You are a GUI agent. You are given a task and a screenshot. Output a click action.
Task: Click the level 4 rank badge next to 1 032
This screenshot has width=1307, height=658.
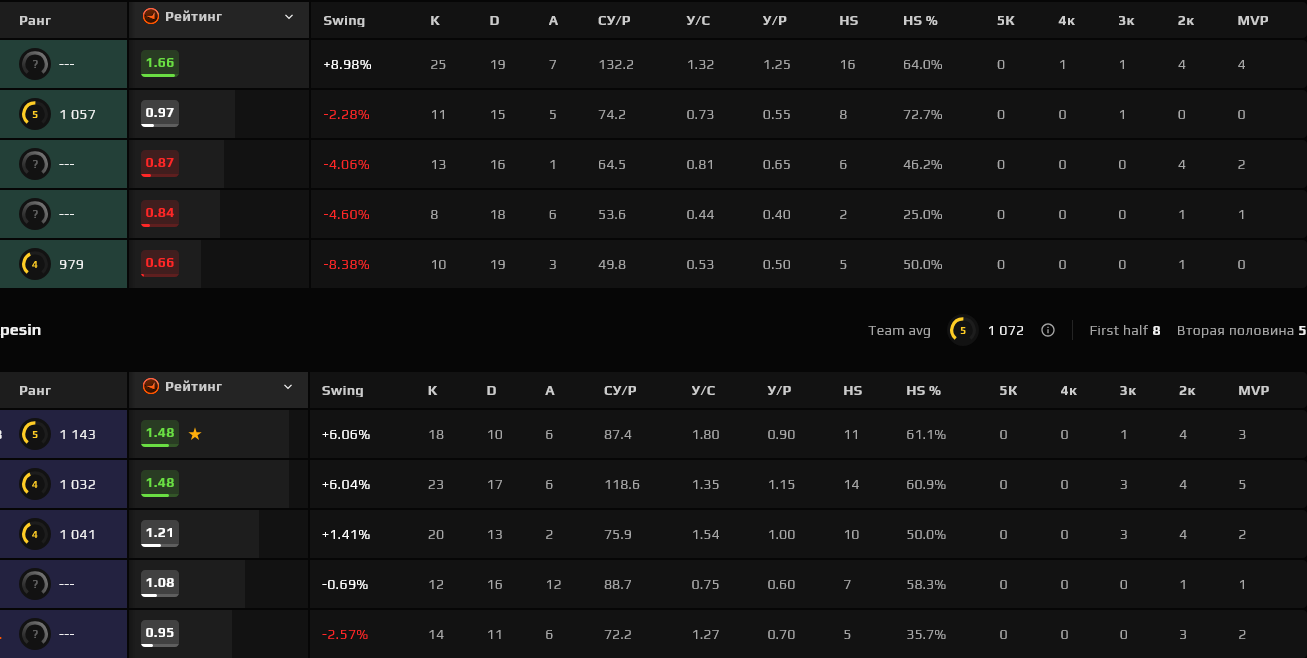tap(35, 484)
